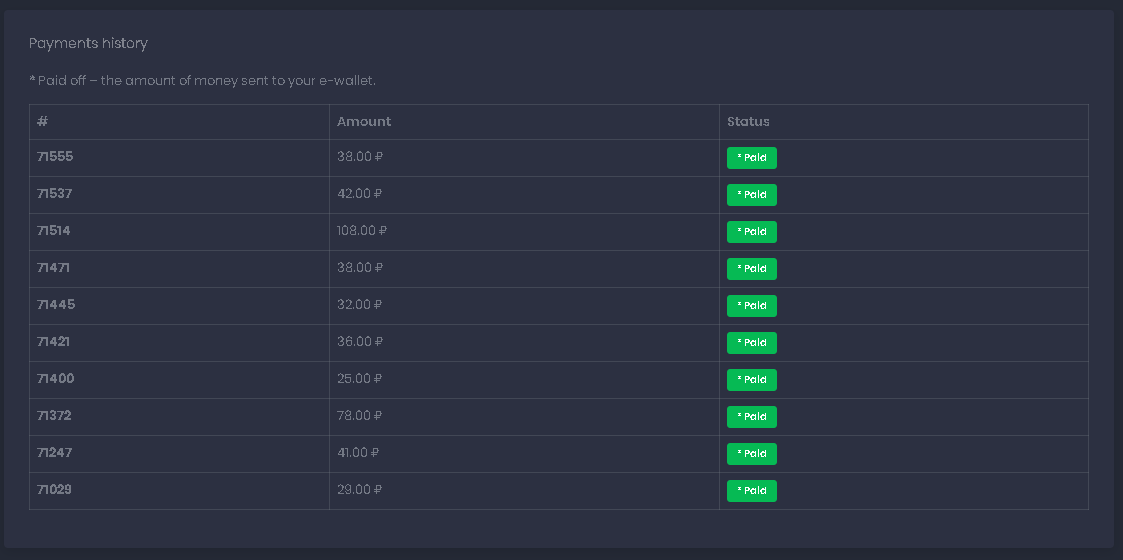Click the Paid badge for payment 71029
Screen dimensions: 1123x560
point(751,491)
